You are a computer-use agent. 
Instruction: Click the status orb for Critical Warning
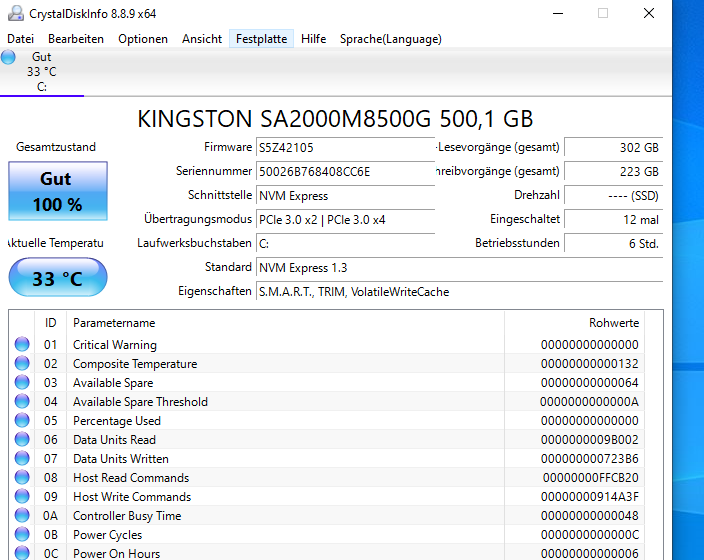pos(22,344)
